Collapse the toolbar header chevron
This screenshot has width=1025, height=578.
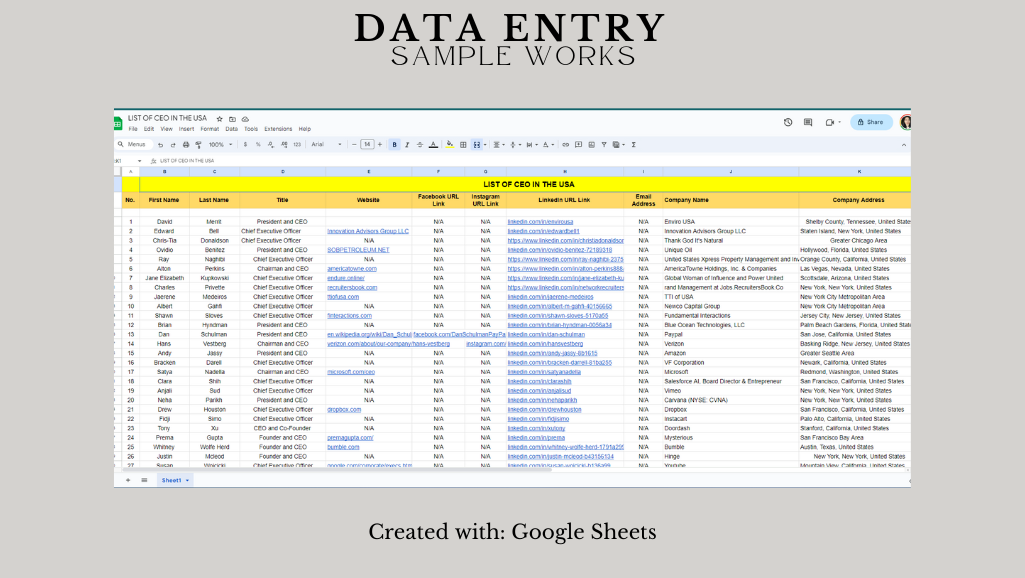(903, 144)
